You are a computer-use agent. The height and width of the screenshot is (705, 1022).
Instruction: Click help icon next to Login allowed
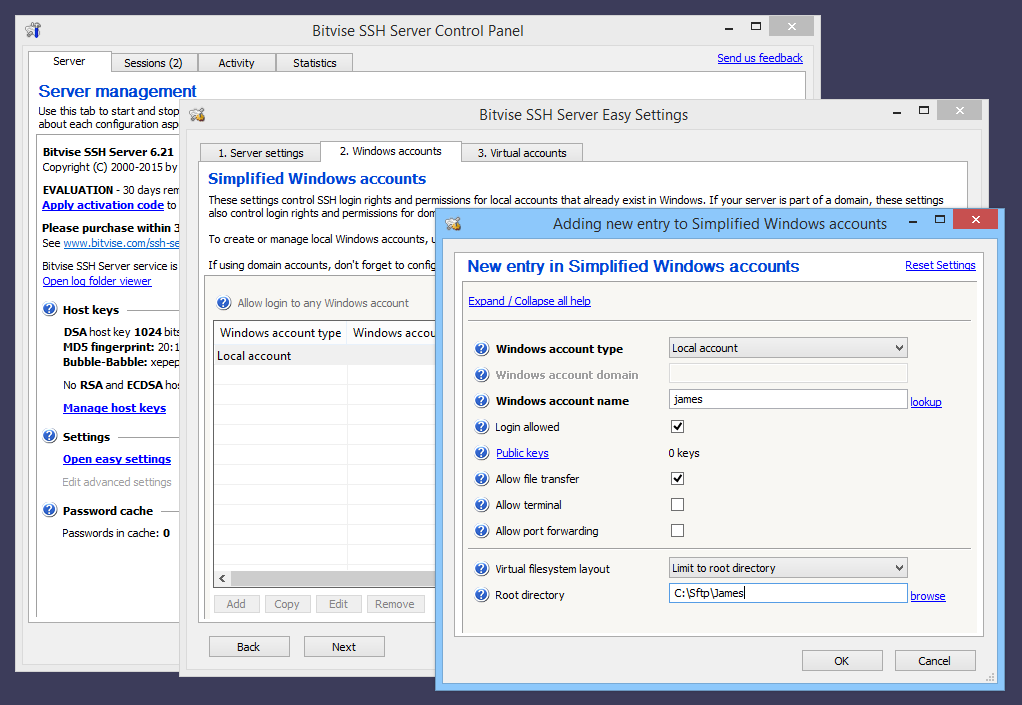pos(483,427)
